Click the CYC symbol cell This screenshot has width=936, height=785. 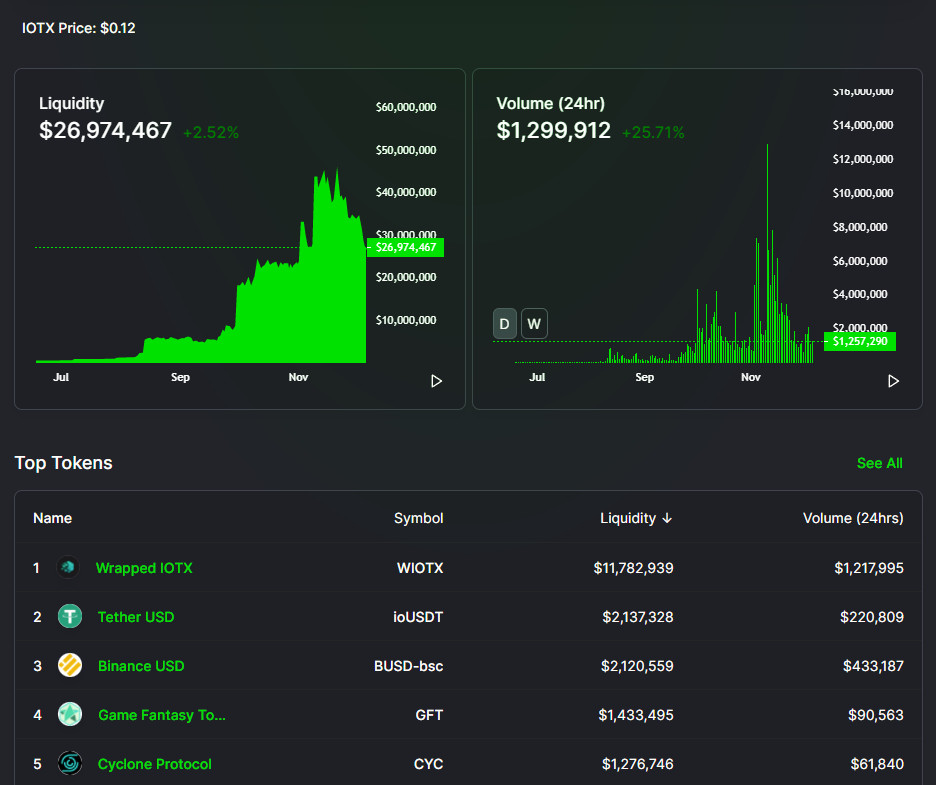click(429, 764)
